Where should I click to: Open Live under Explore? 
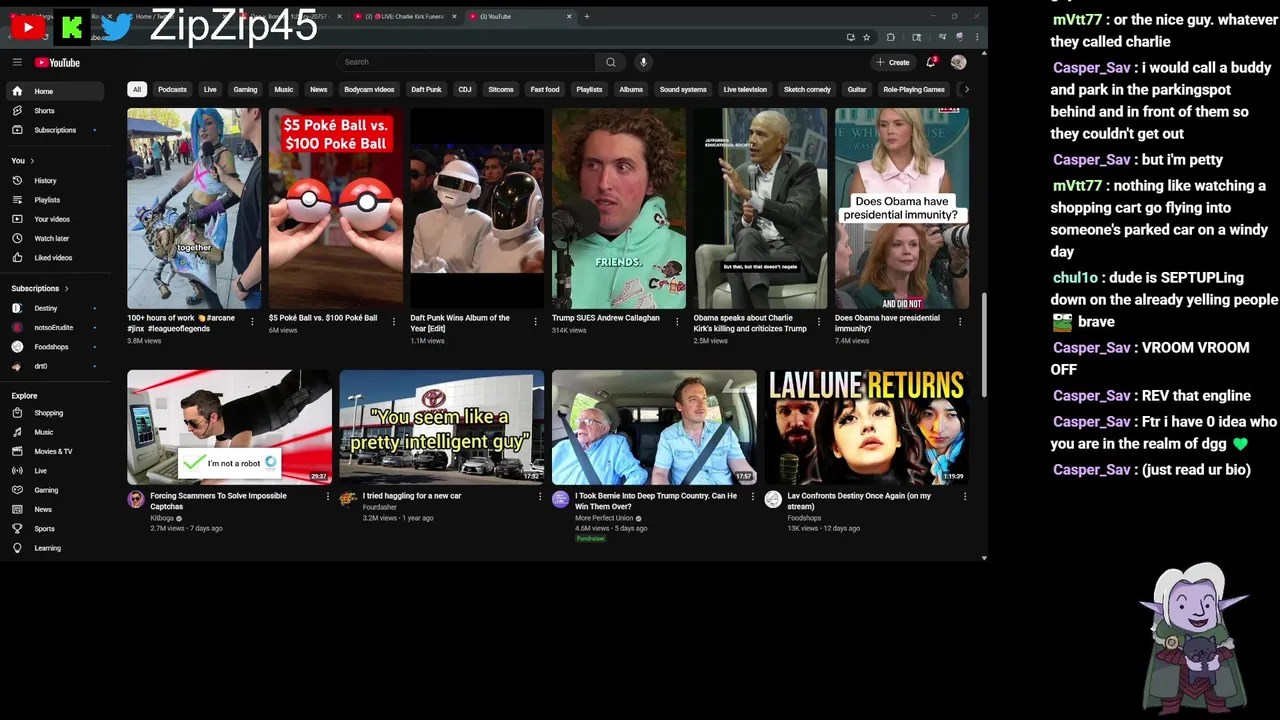56,471
